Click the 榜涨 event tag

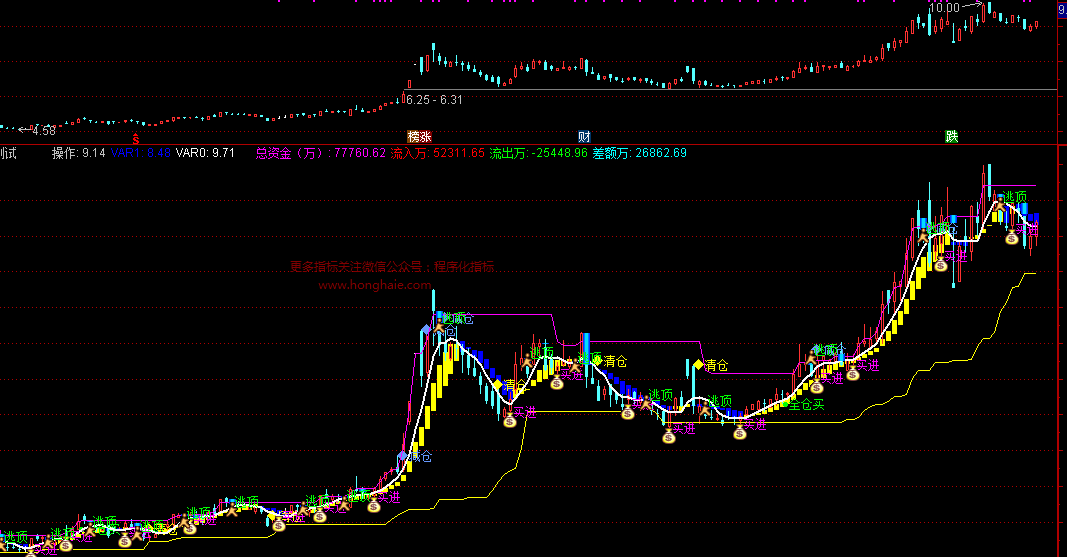(419, 136)
